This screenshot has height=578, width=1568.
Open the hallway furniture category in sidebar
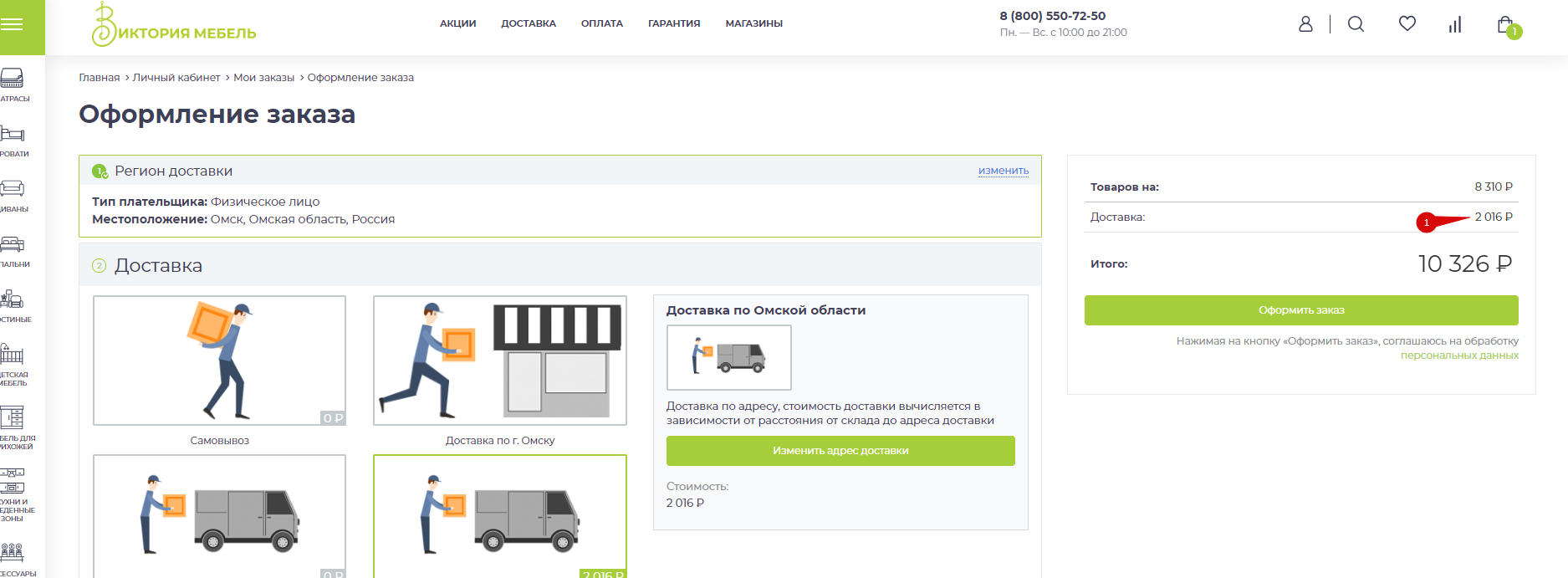point(15,428)
